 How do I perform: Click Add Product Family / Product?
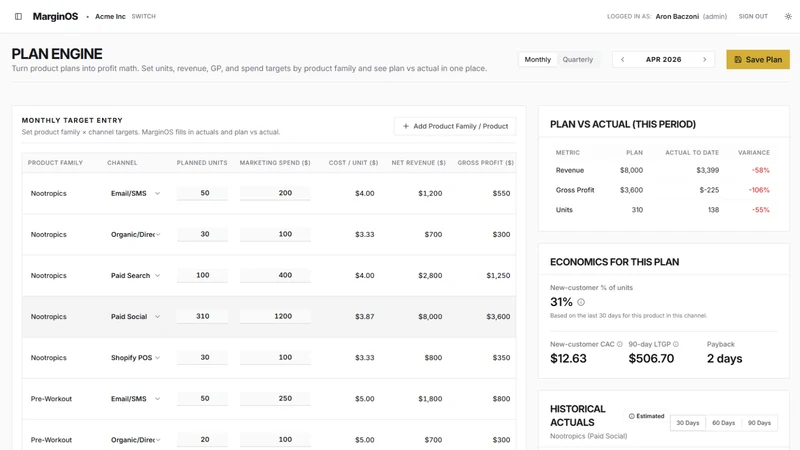pos(455,126)
